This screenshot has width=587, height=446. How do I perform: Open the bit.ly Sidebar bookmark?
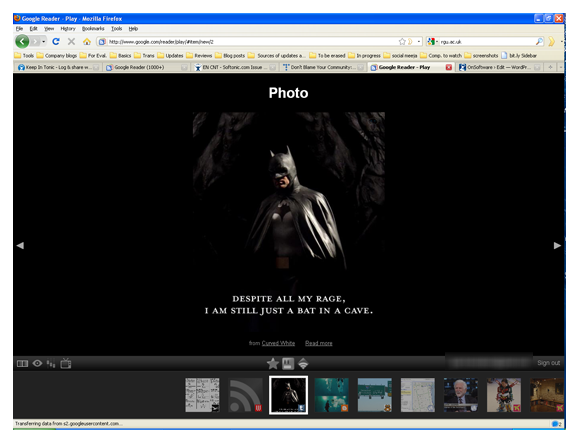(519, 55)
